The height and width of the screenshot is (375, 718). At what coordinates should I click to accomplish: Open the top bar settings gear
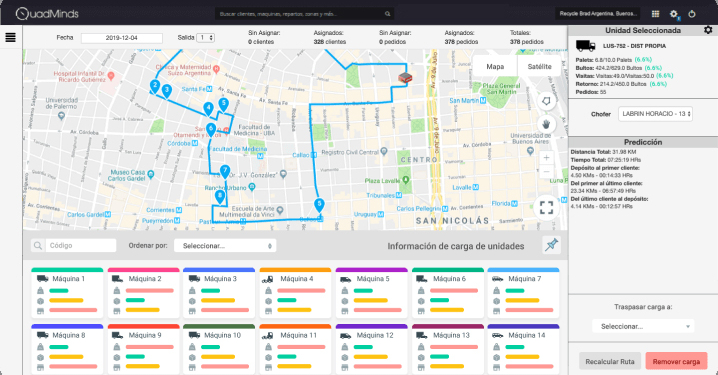pyautogui.click(x=674, y=14)
